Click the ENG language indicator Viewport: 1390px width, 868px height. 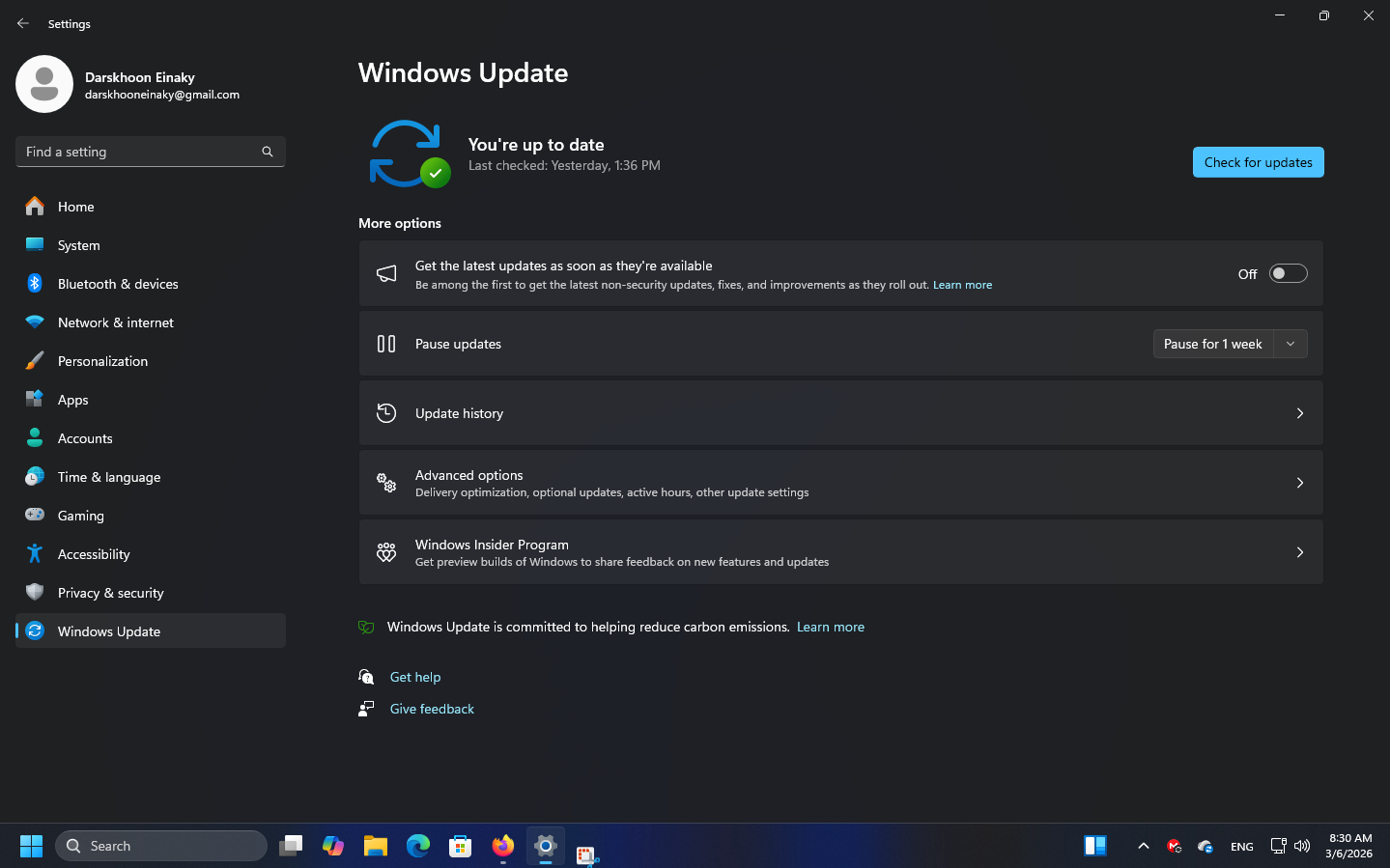(x=1242, y=847)
